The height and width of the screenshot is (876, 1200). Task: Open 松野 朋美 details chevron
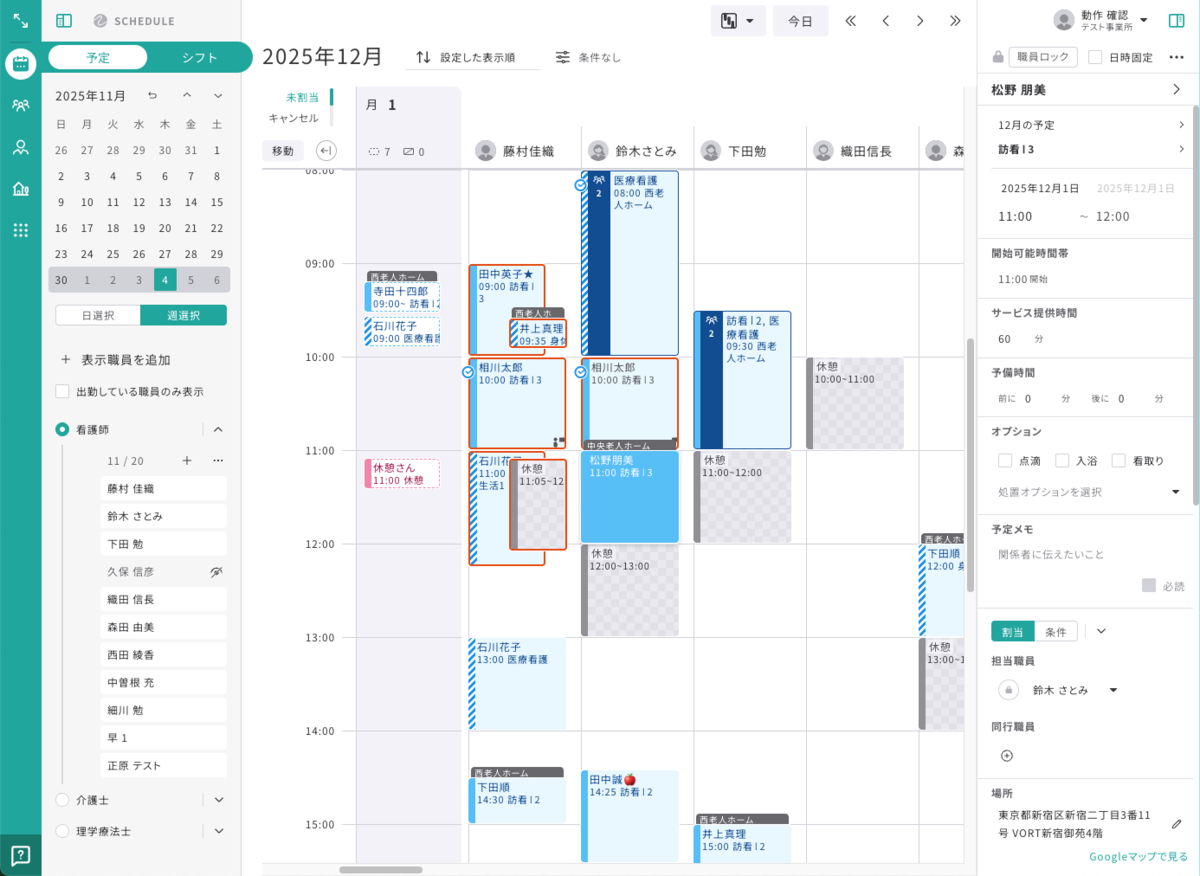pyautogui.click(x=1176, y=90)
